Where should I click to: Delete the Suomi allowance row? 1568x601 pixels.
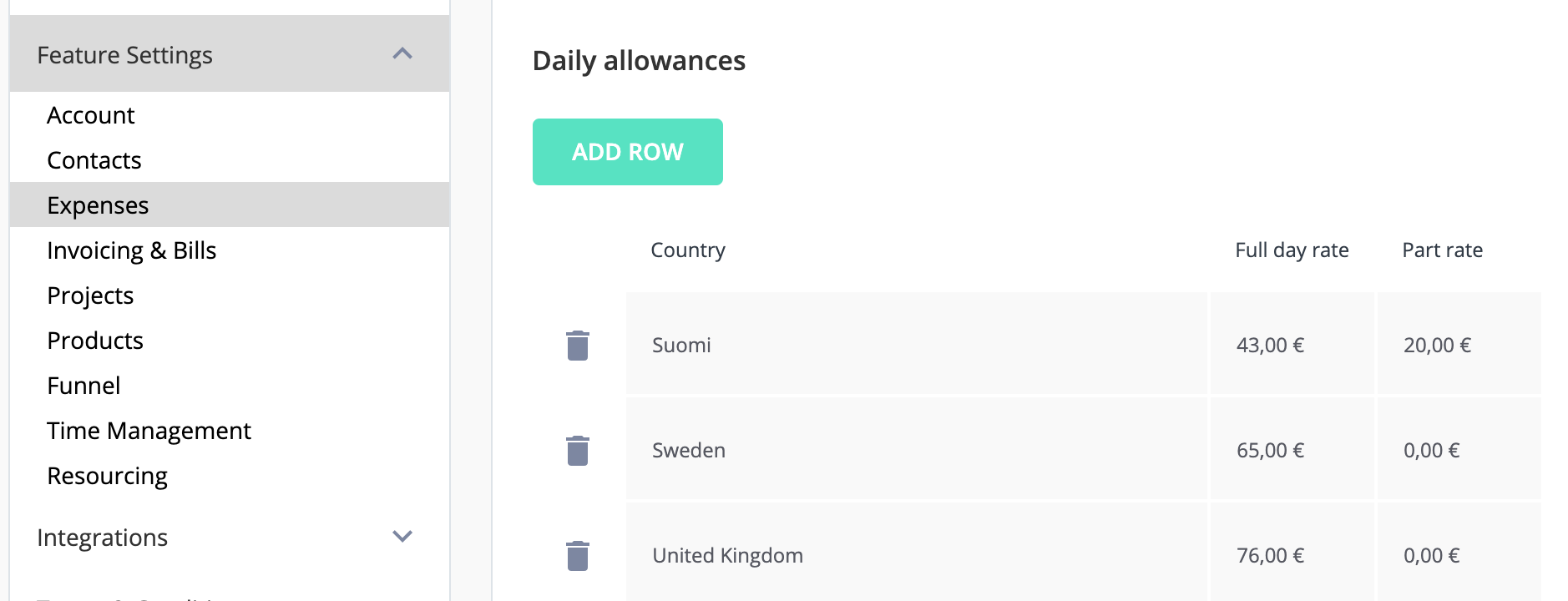[x=578, y=345]
